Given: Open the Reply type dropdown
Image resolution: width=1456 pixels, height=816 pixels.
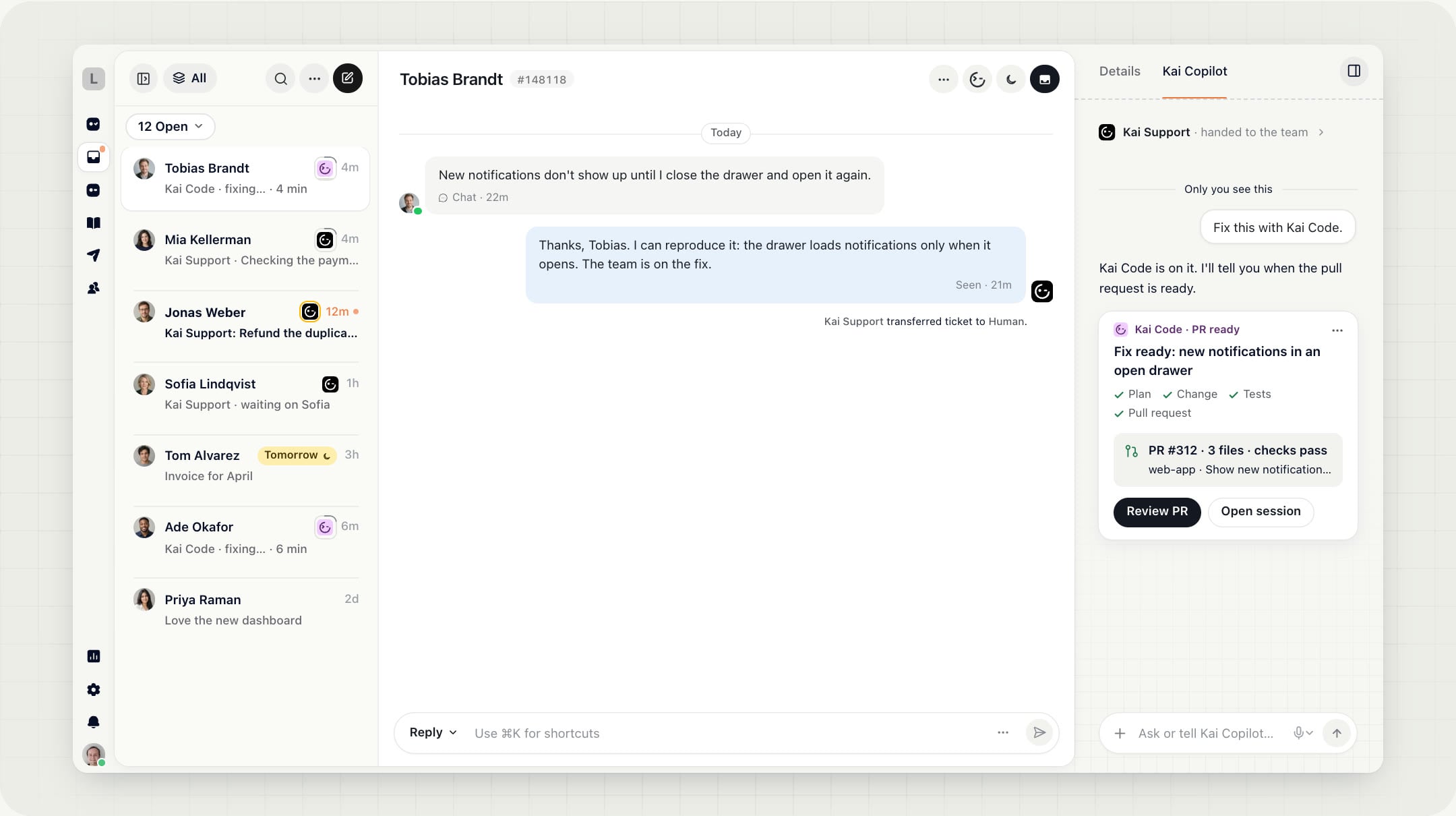Looking at the screenshot, I should 433,732.
